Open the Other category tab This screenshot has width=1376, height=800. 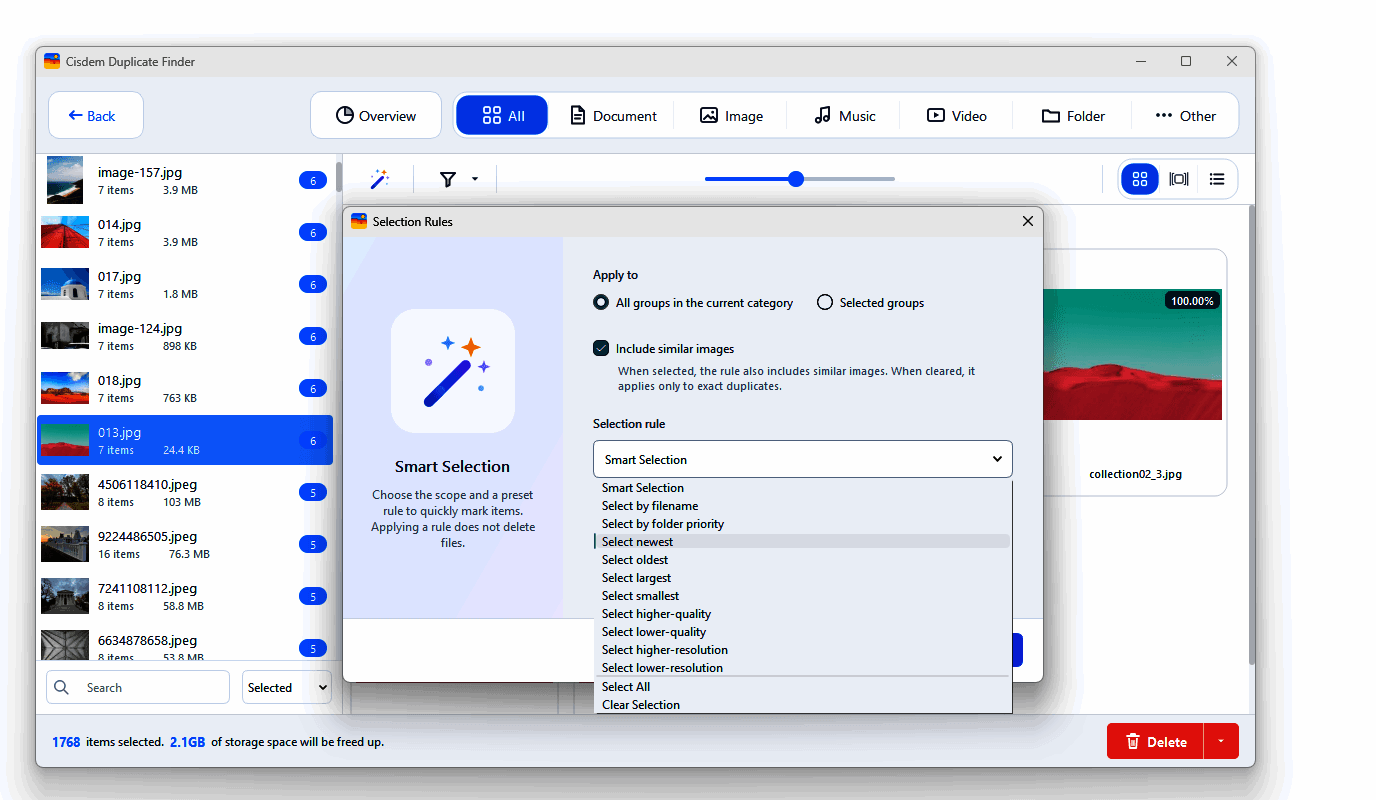pos(1185,116)
